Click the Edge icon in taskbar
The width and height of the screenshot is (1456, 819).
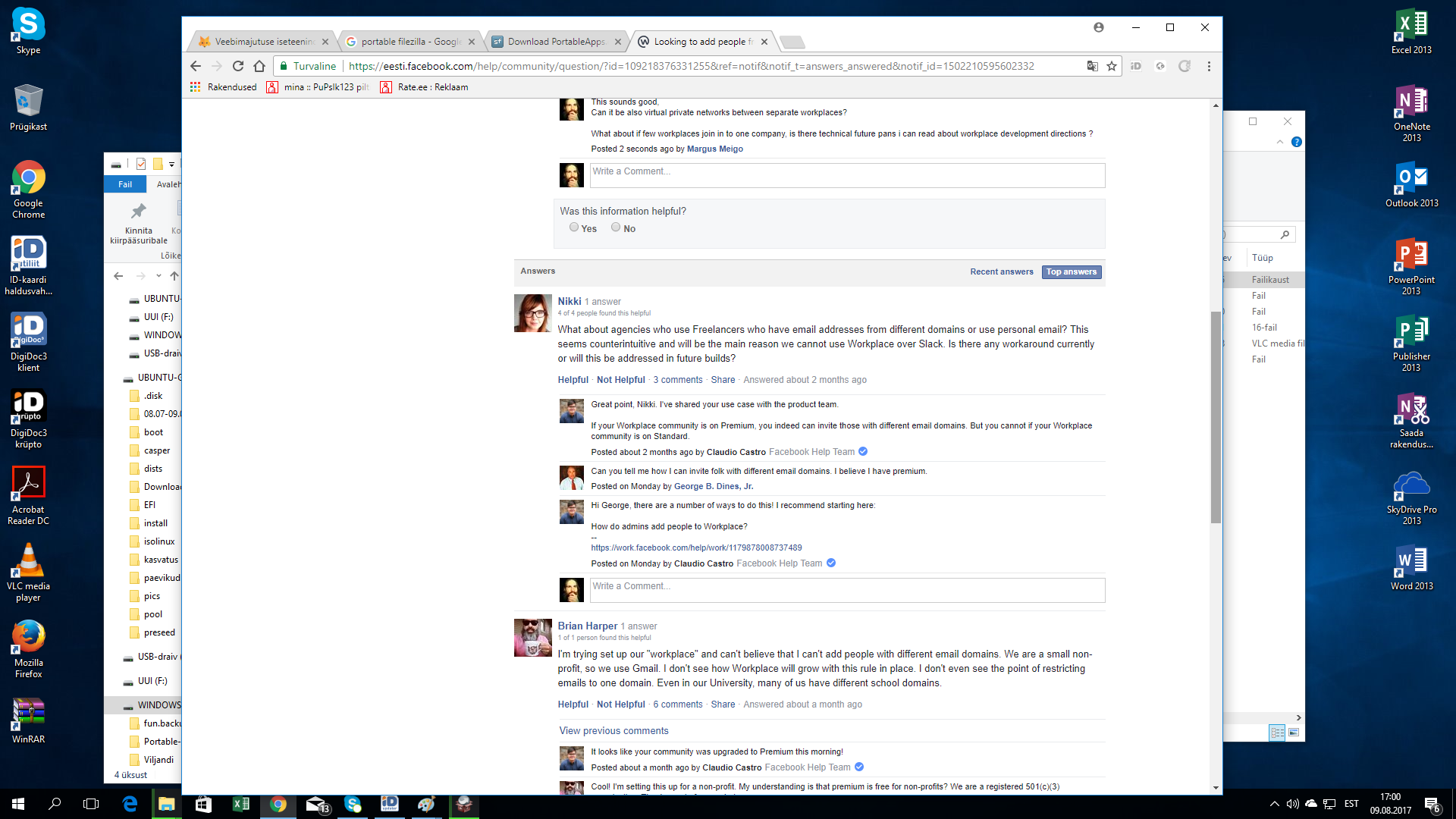[130, 804]
